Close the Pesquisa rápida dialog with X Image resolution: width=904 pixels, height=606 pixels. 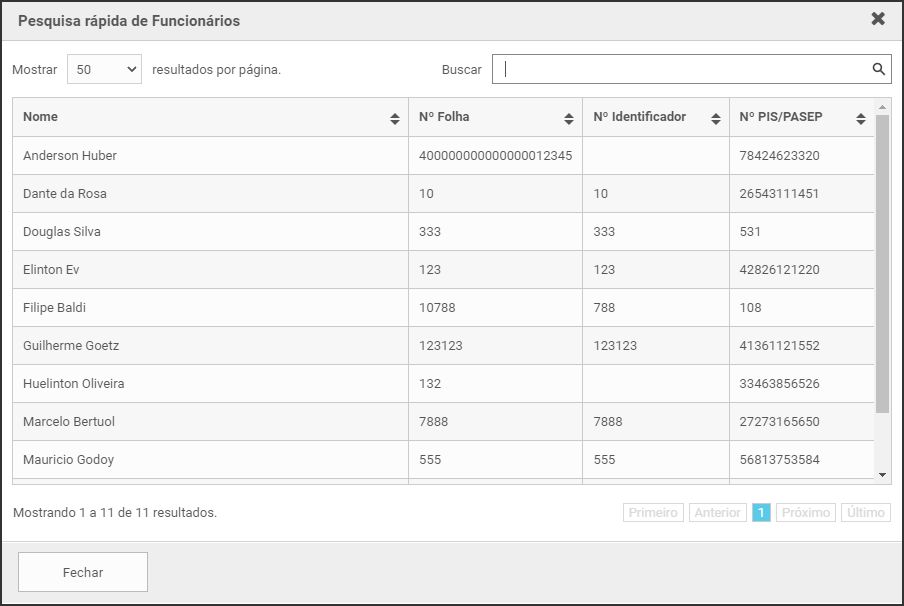tap(878, 19)
